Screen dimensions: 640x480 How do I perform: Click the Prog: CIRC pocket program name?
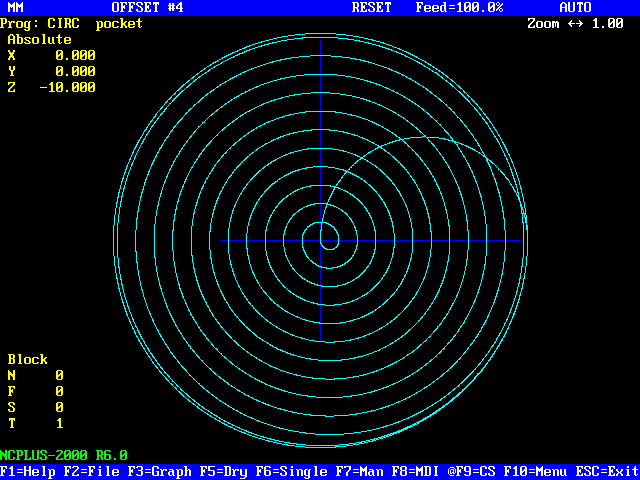click(71, 24)
